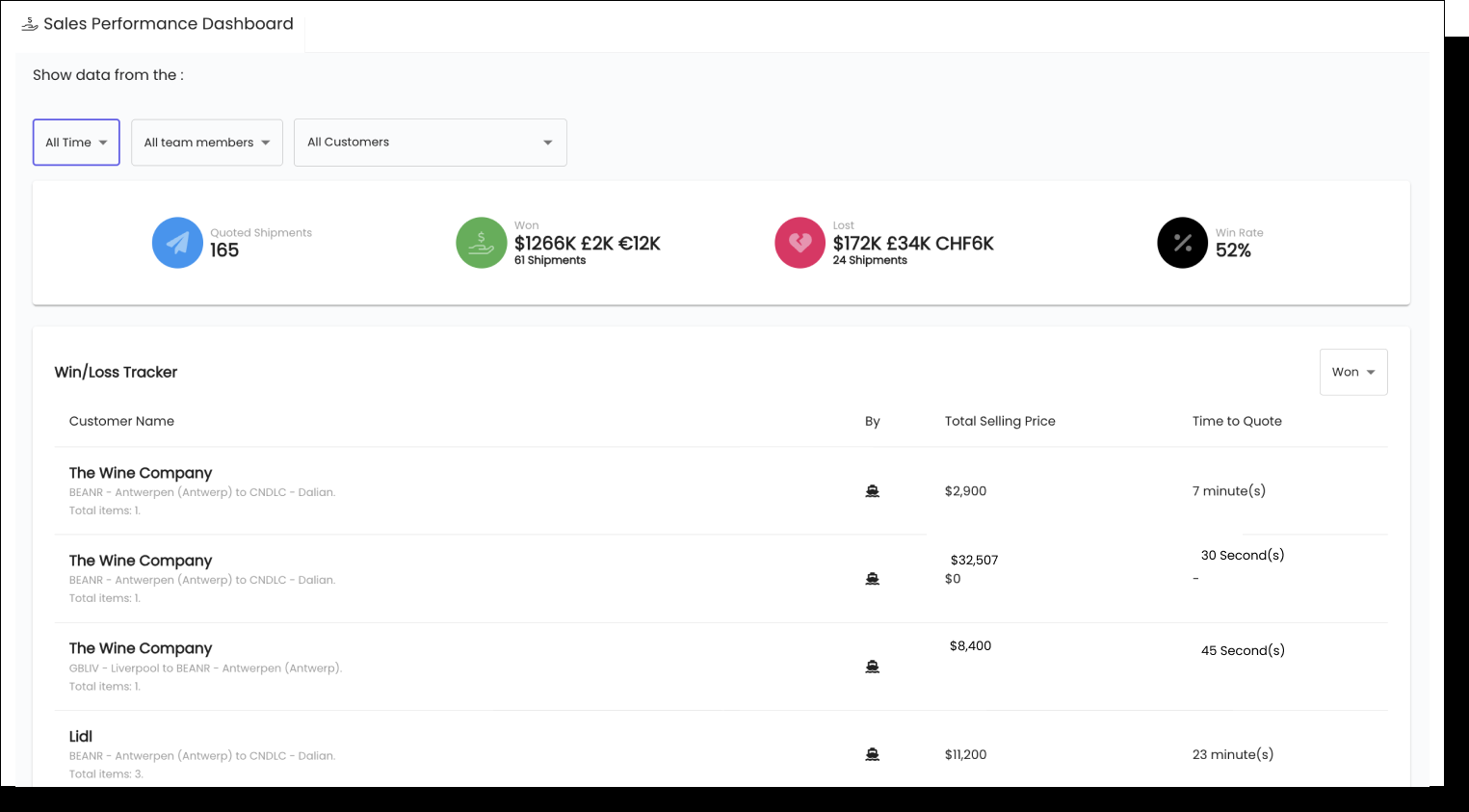Click the green Won money-hand icon

coord(482,243)
